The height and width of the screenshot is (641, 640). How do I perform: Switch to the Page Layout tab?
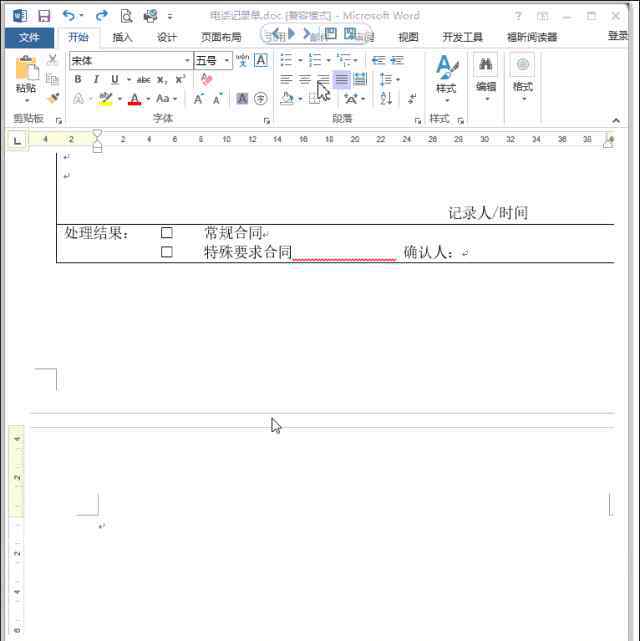[x=221, y=37]
